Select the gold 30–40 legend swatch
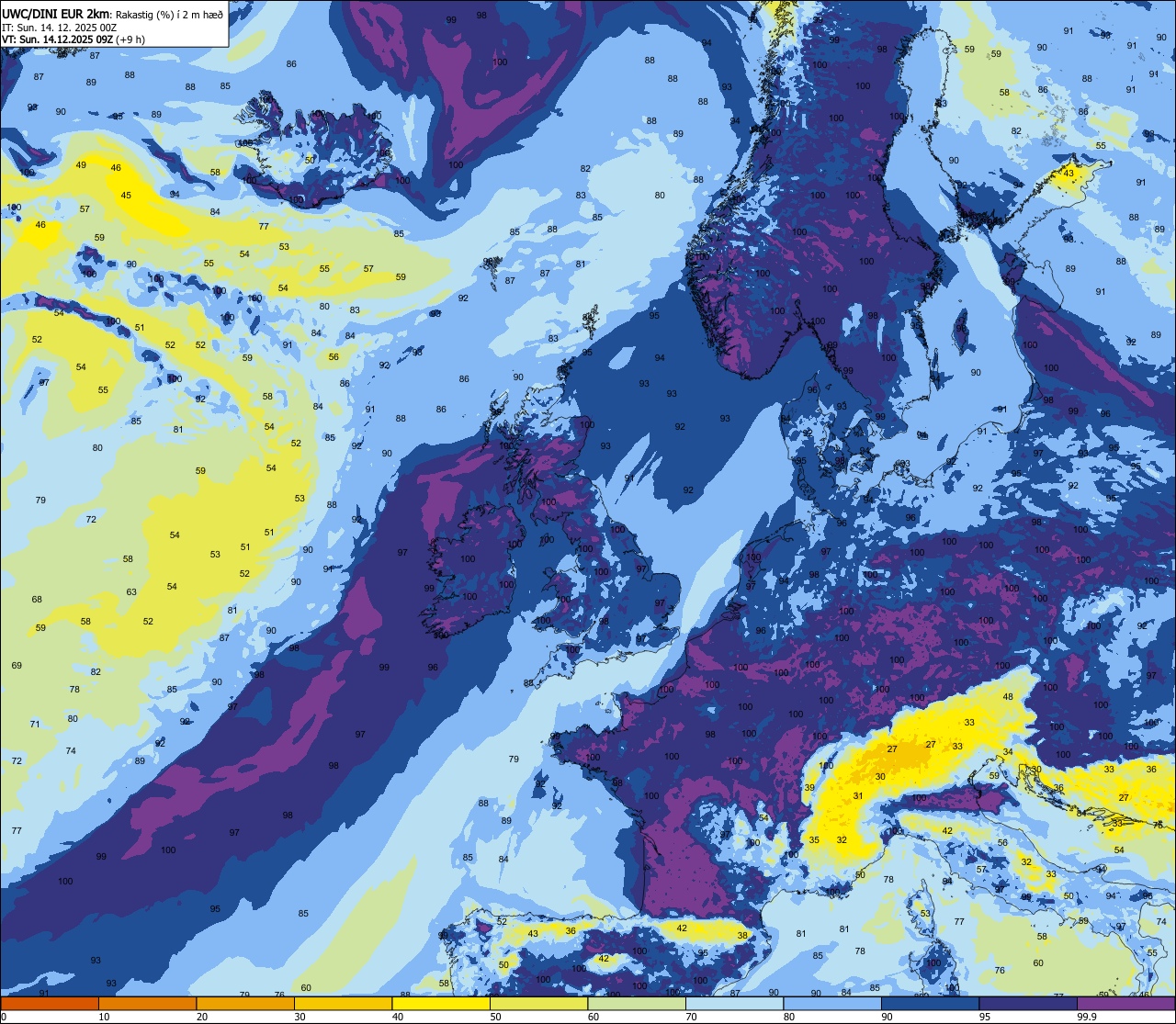This screenshot has width=1176, height=1024. (343, 1004)
